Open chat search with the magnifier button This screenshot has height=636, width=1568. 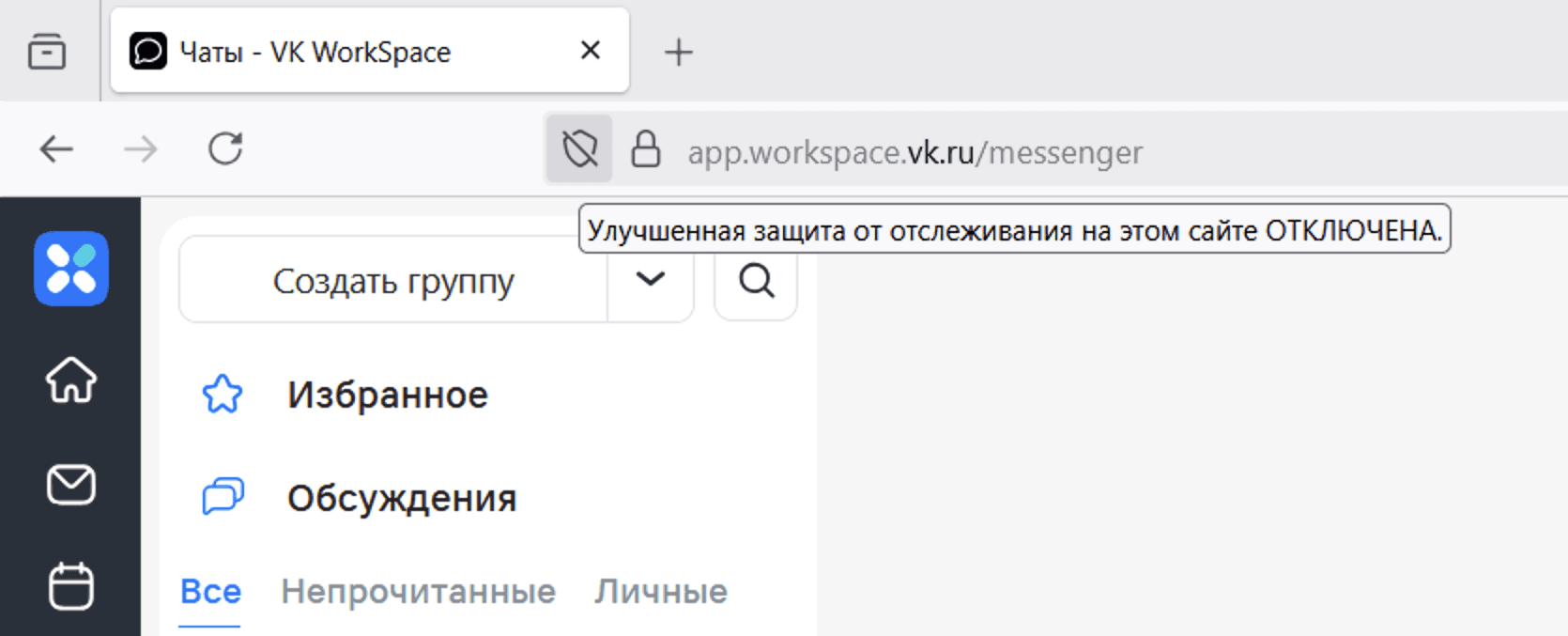pyautogui.click(x=756, y=280)
